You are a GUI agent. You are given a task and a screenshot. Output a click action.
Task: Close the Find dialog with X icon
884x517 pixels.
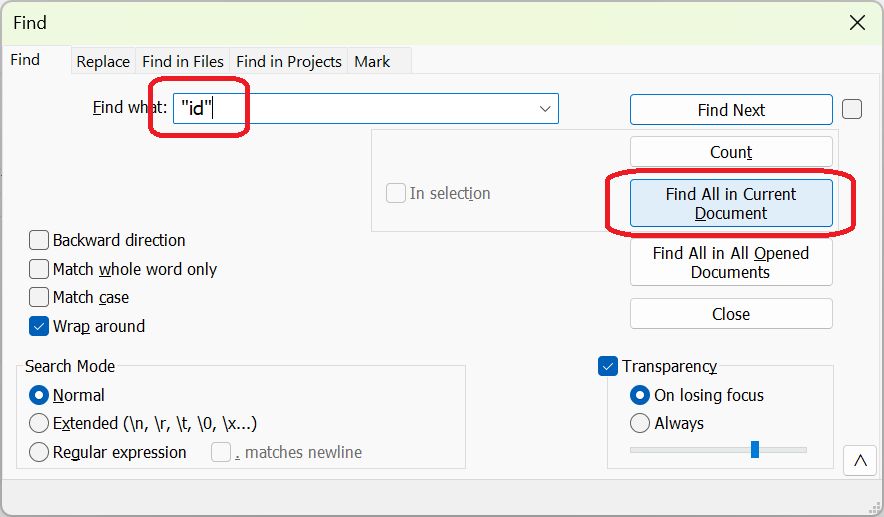point(857,23)
